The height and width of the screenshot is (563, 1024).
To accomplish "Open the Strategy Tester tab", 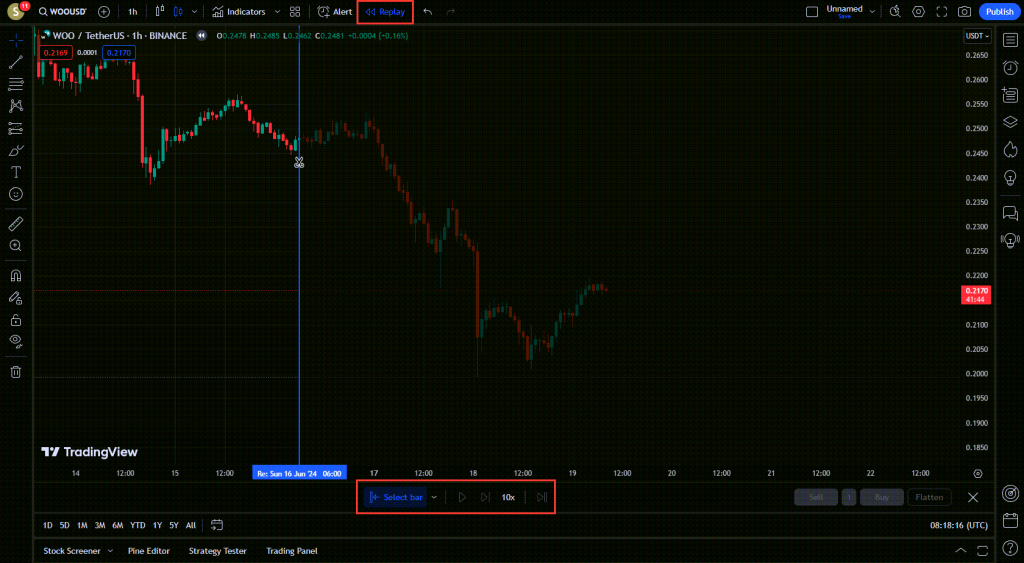I will pyautogui.click(x=217, y=551).
